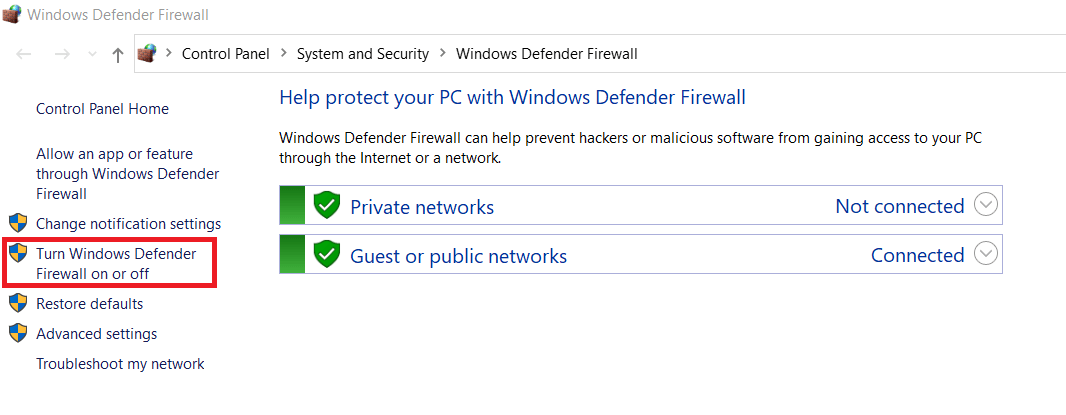Expand the Private networks section chevron
This screenshot has width=1066, height=415.
pyautogui.click(x=986, y=205)
